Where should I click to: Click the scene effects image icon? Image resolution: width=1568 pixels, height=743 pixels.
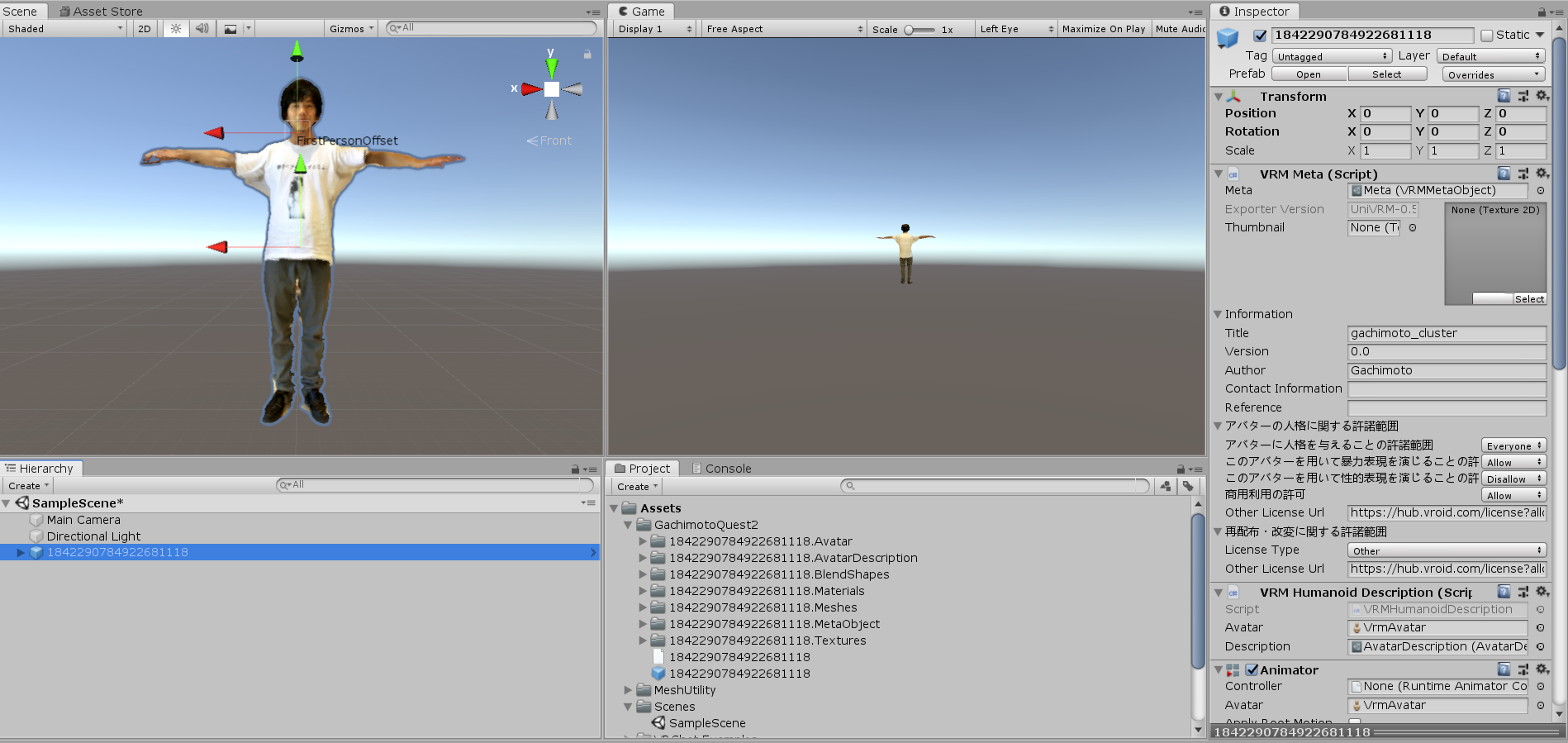230,28
